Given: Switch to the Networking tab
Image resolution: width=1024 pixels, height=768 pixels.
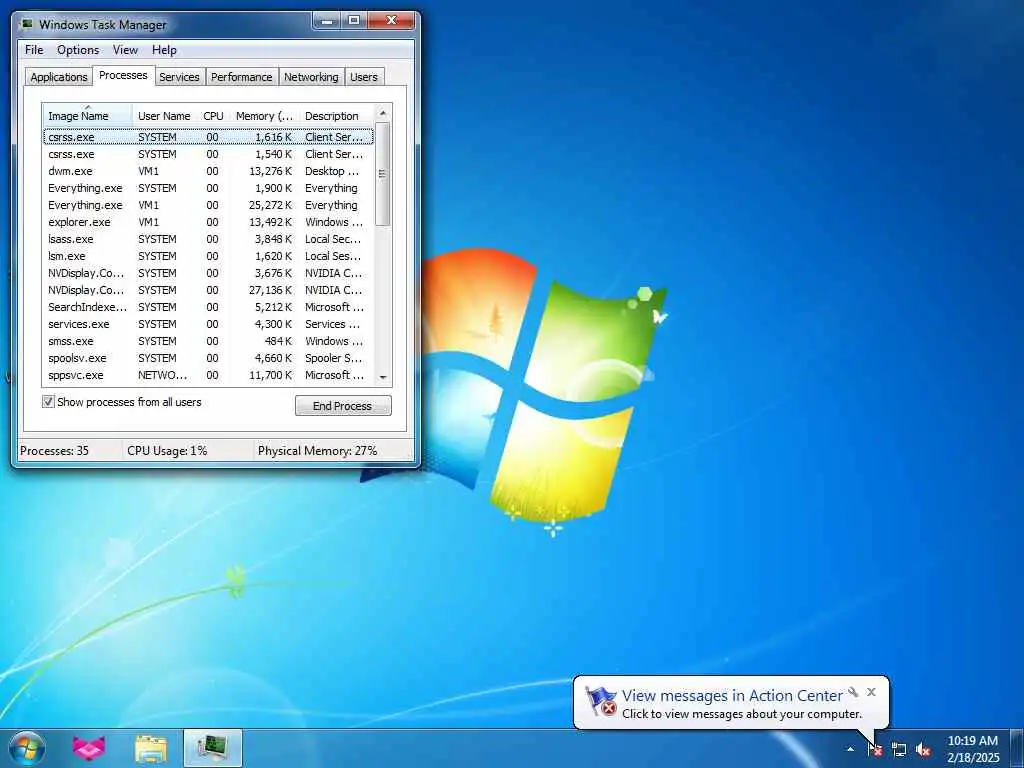Looking at the screenshot, I should coord(311,77).
